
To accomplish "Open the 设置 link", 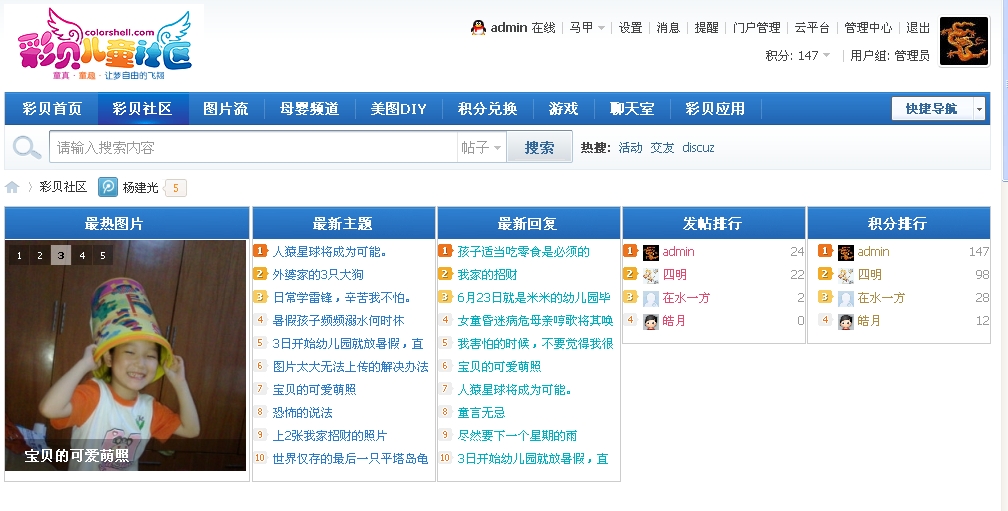I will 630,28.
